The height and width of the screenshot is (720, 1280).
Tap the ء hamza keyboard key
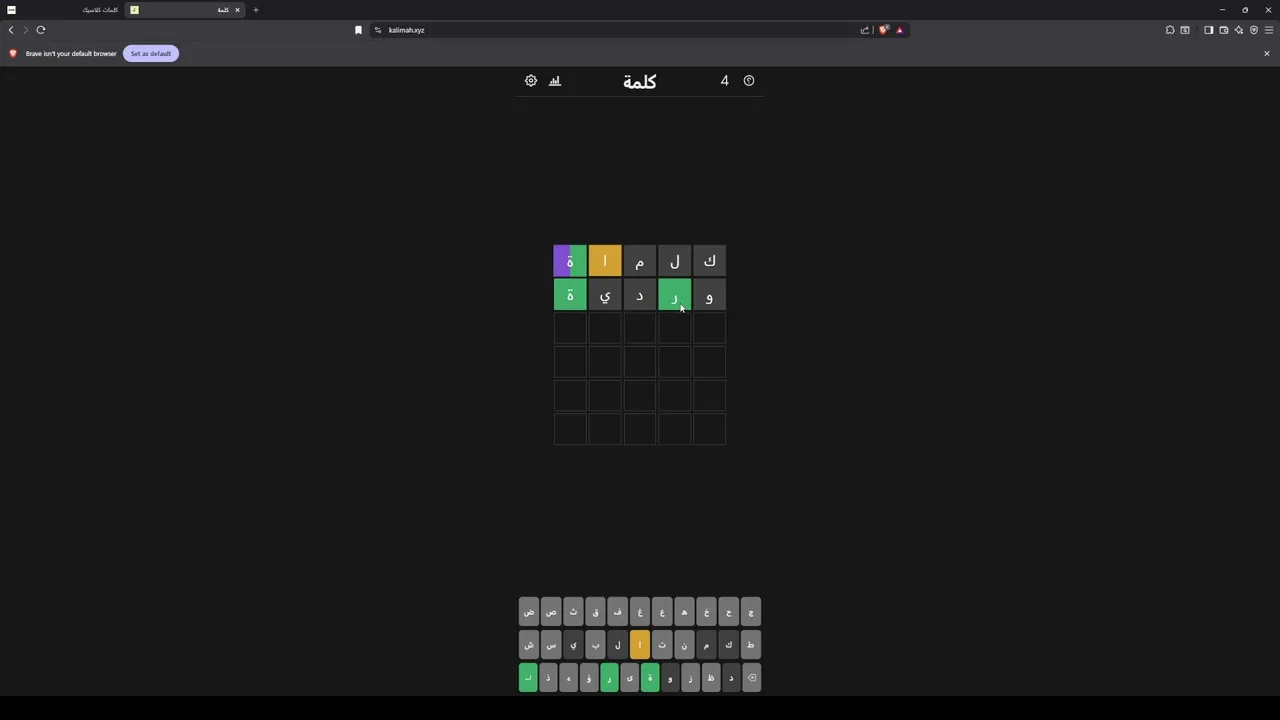569,678
